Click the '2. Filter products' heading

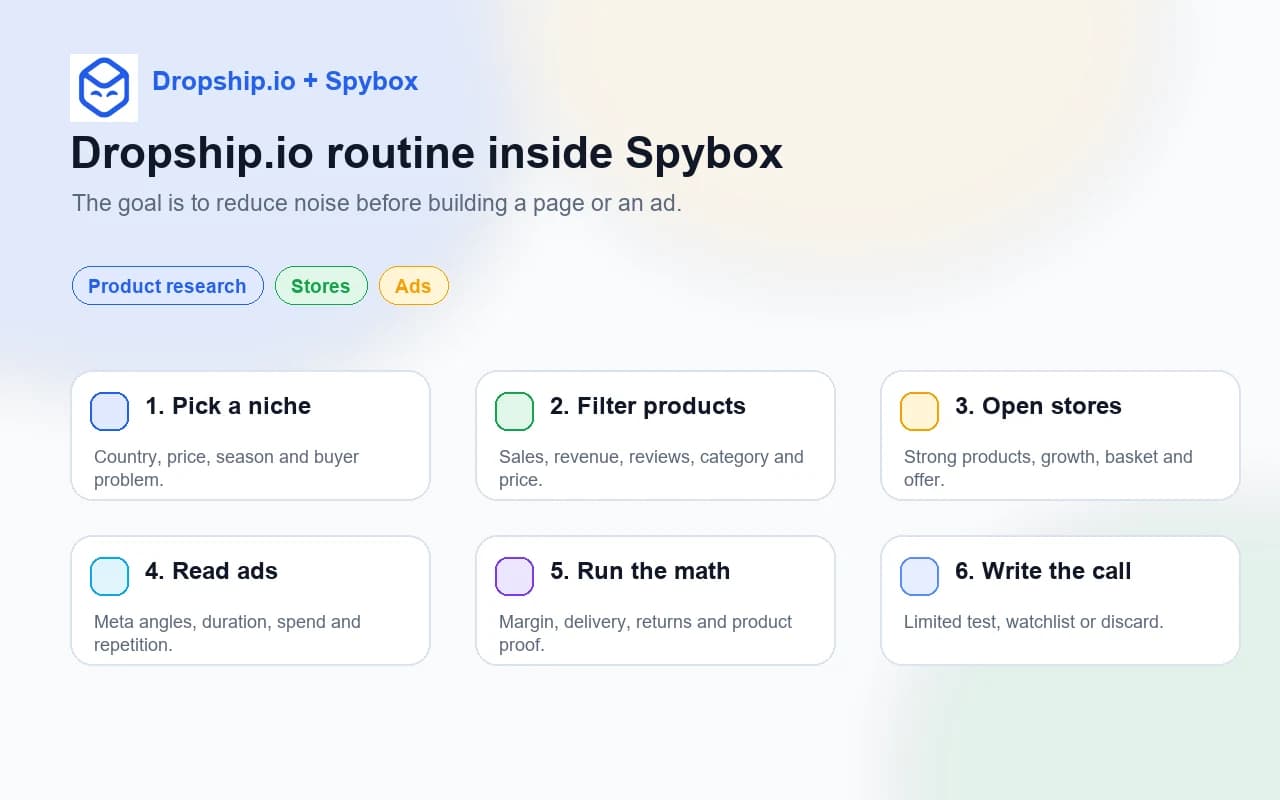coord(648,406)
